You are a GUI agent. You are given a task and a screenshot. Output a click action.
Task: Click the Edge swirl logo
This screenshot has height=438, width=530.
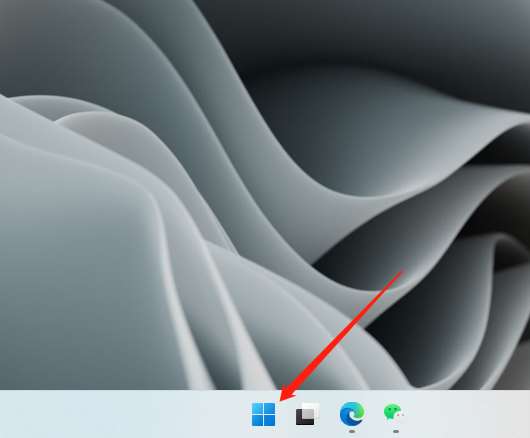coord(352,413)
